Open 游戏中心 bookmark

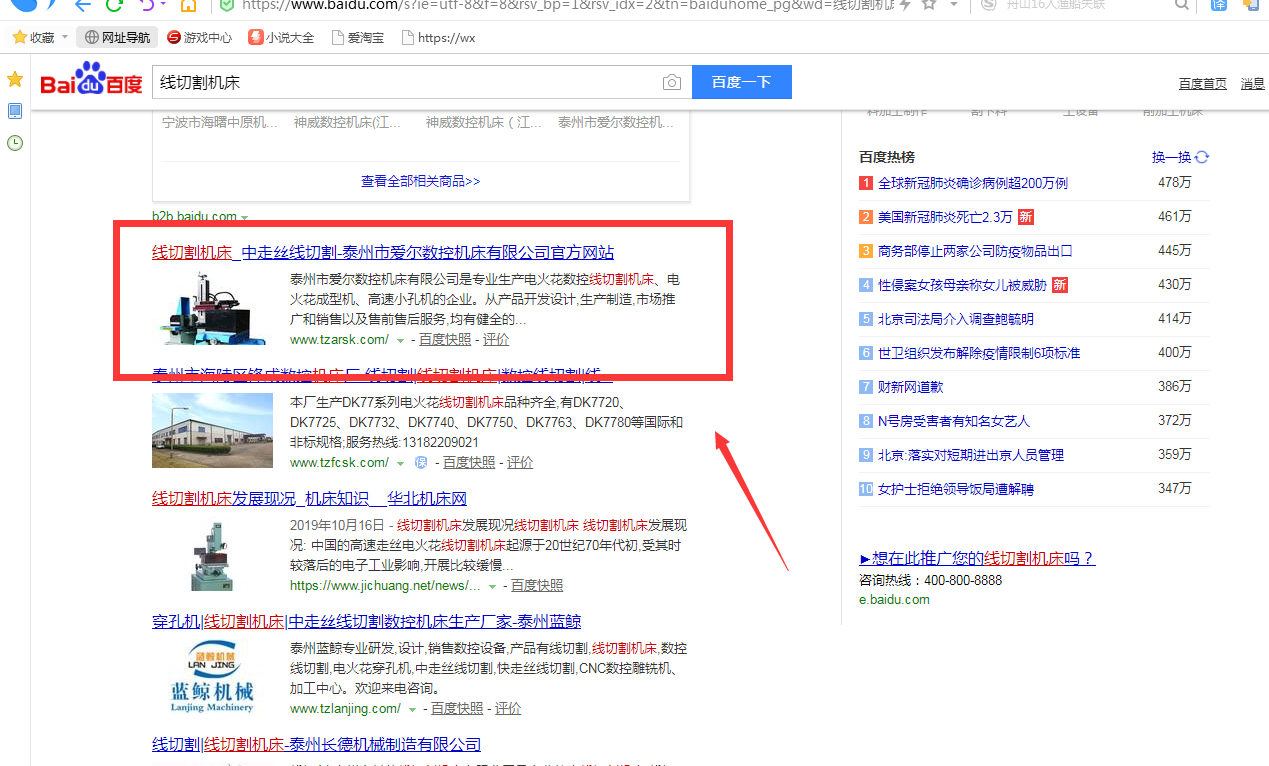pyautogui.click(x=199, y=38)
